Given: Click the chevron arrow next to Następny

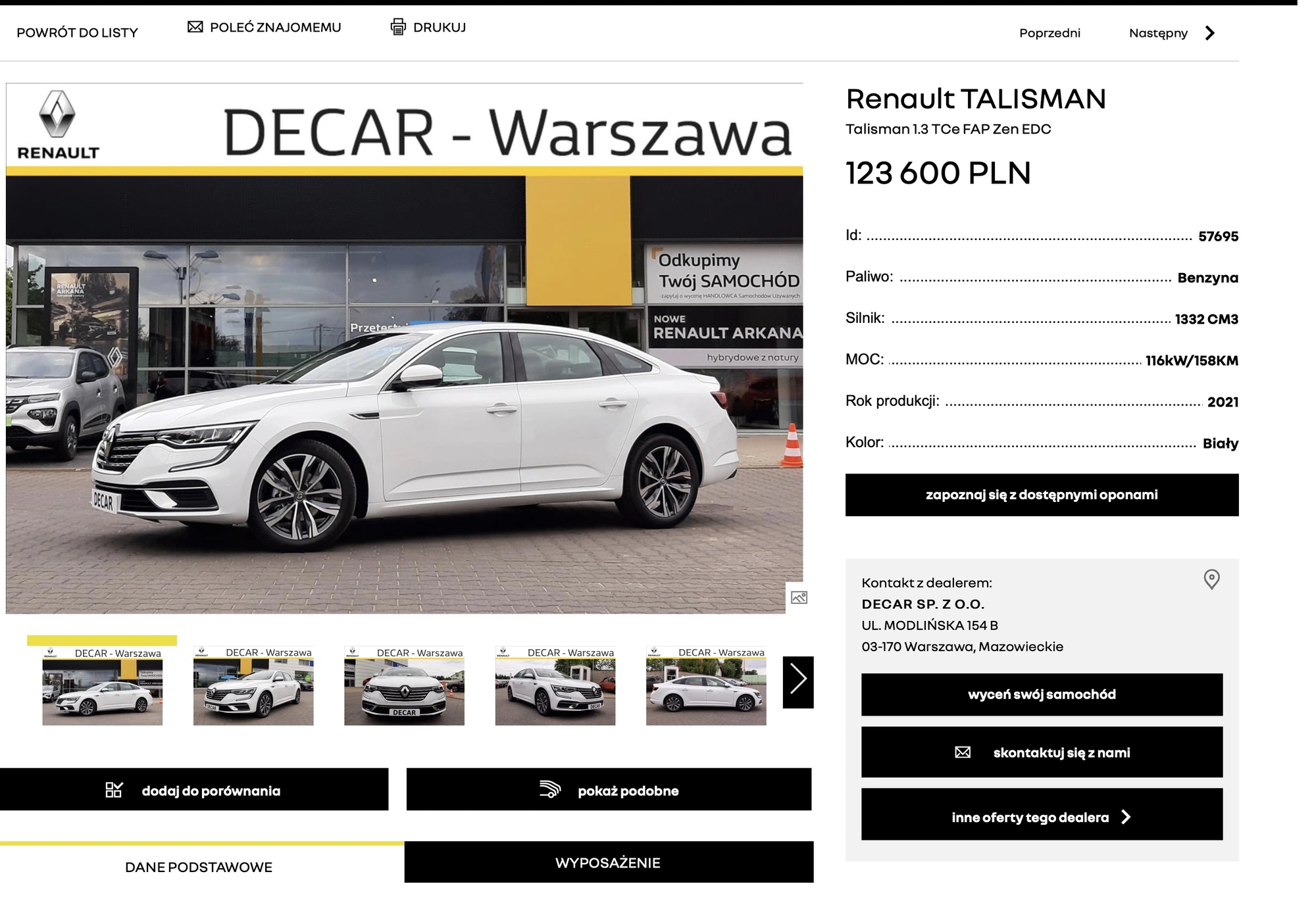Looking at the screenshot, I should [x=1209, y=33].
